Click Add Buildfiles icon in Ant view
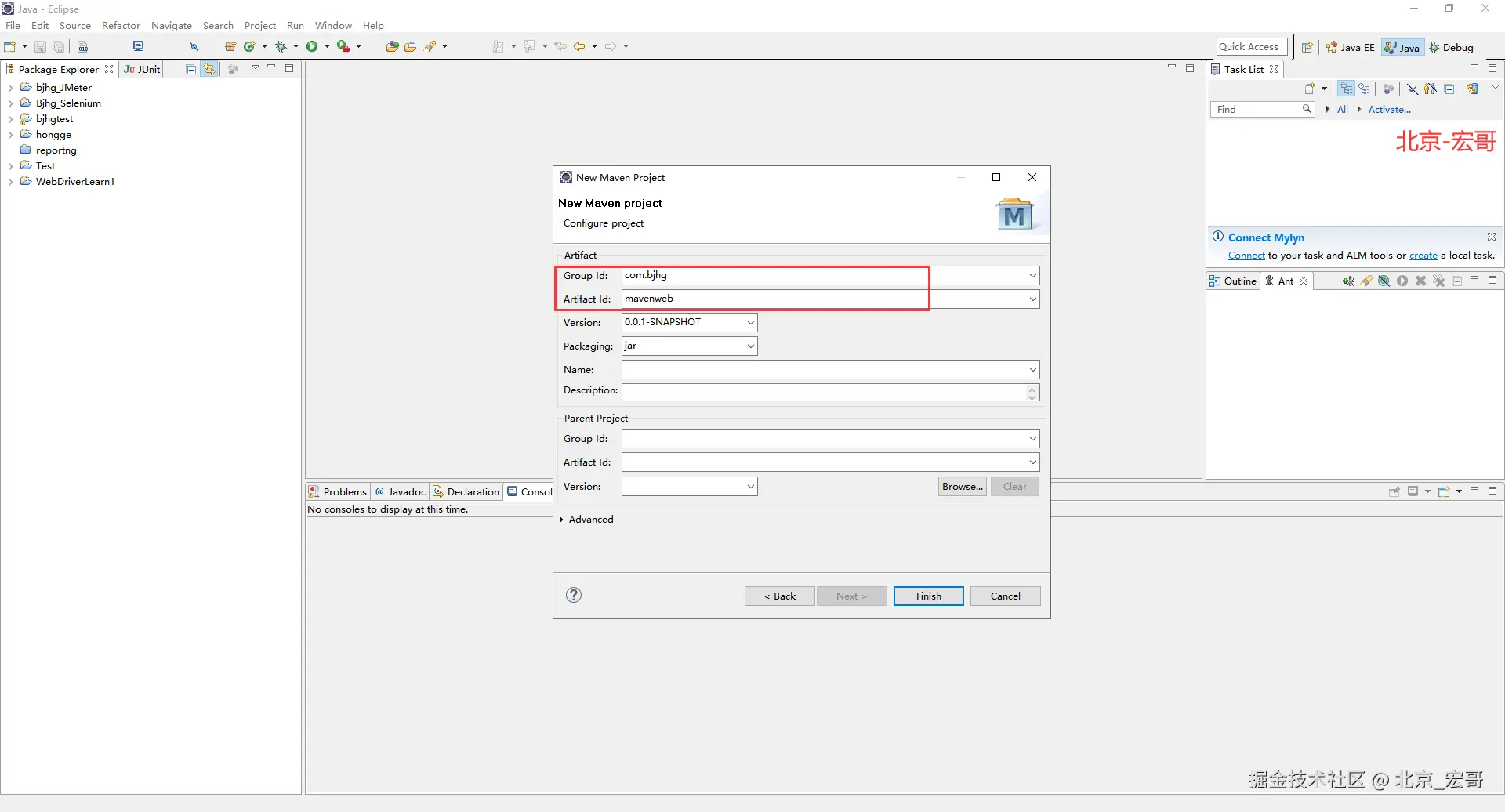 (1348, 281)
